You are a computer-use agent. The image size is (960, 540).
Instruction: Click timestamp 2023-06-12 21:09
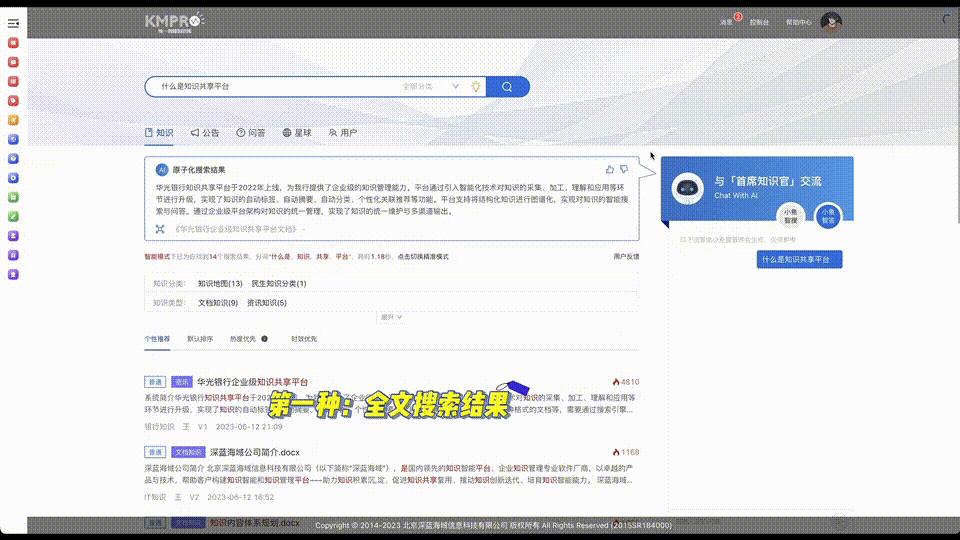(249, 427)
